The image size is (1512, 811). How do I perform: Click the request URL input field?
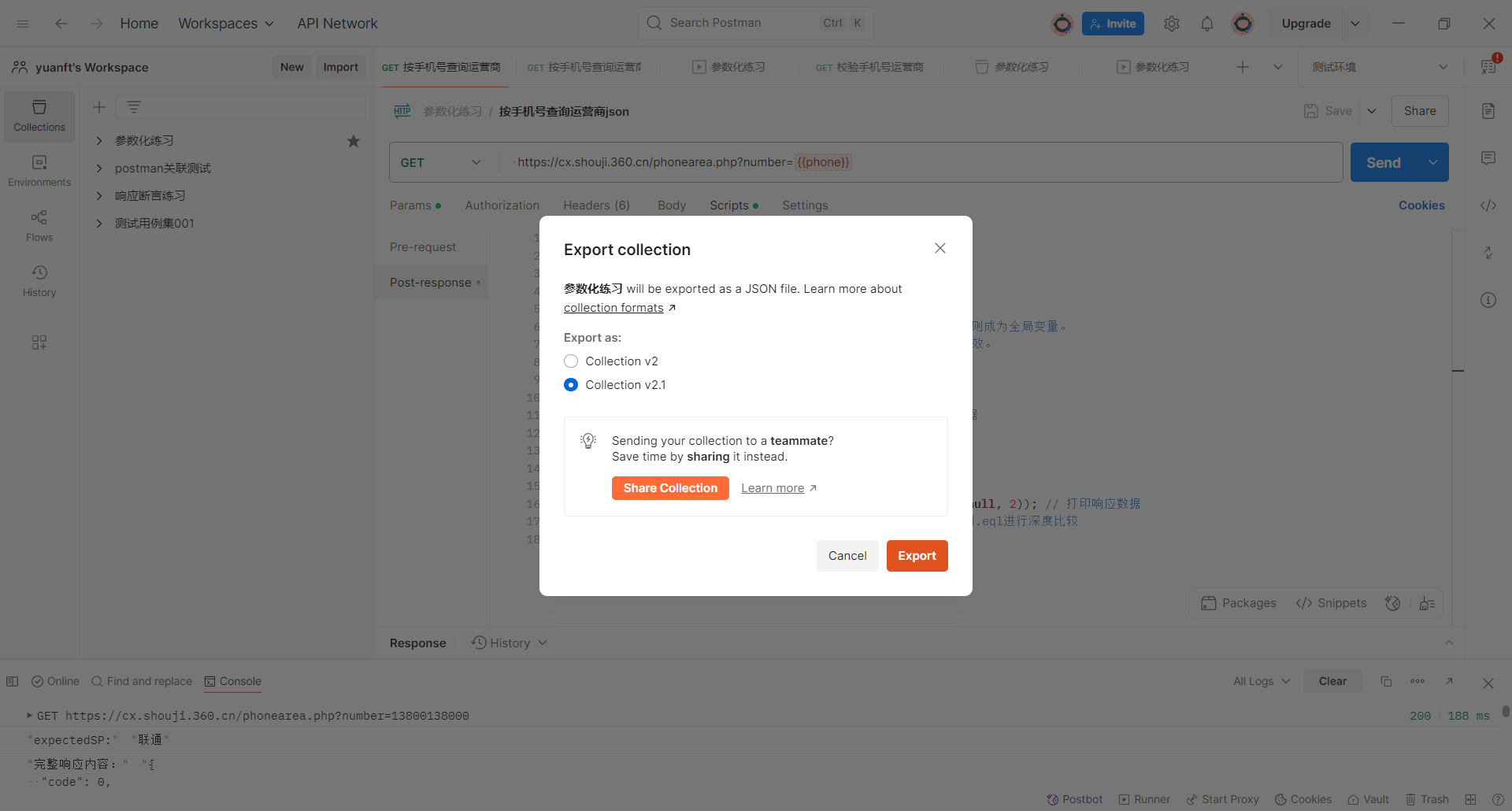coord(920,162)
